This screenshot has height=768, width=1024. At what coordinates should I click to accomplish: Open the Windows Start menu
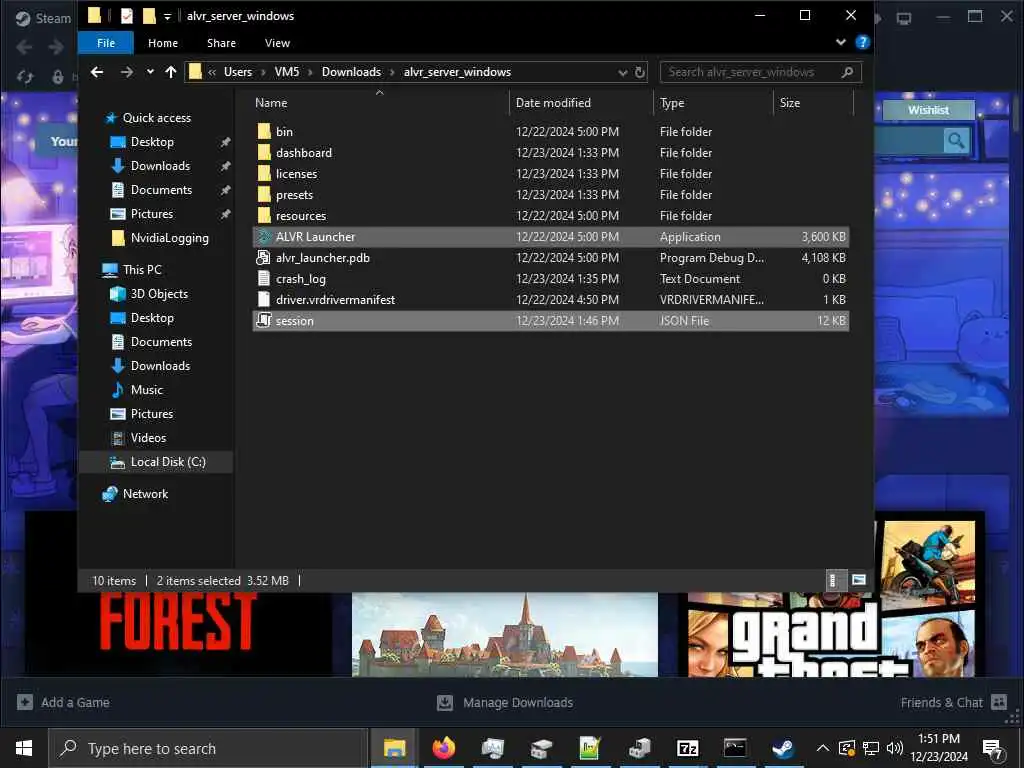pos(24,748)
